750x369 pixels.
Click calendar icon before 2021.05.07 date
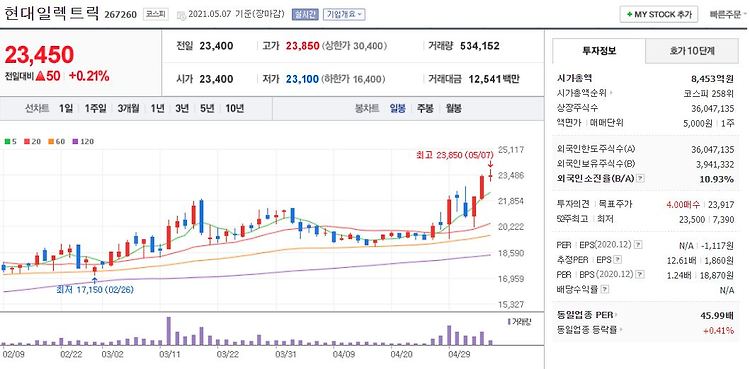pyautogui.click(x=181, y=15)
